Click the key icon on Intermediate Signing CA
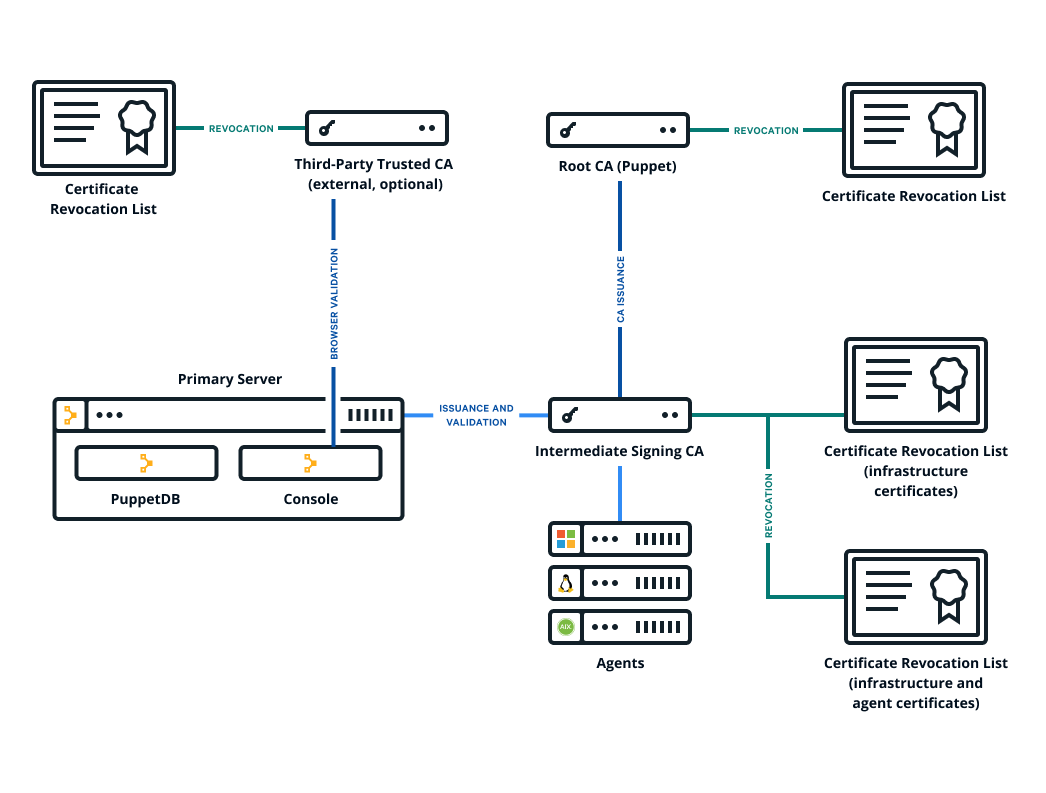 pyautogui.click(x=568, y=415)
